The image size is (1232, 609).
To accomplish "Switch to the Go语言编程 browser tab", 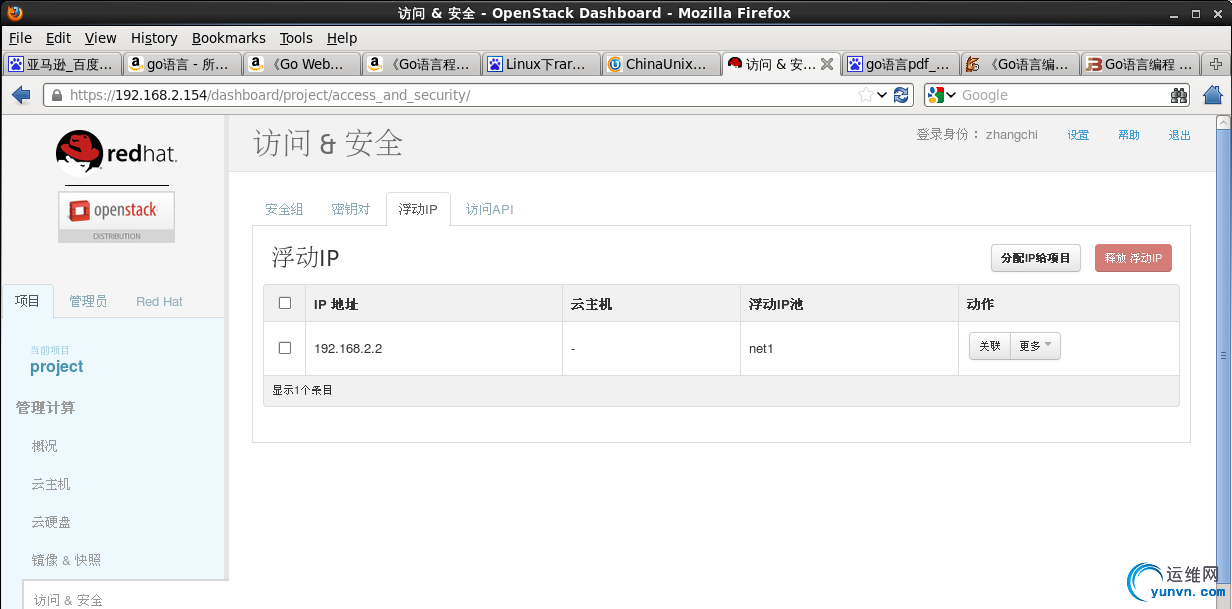I will point(1140,64).
